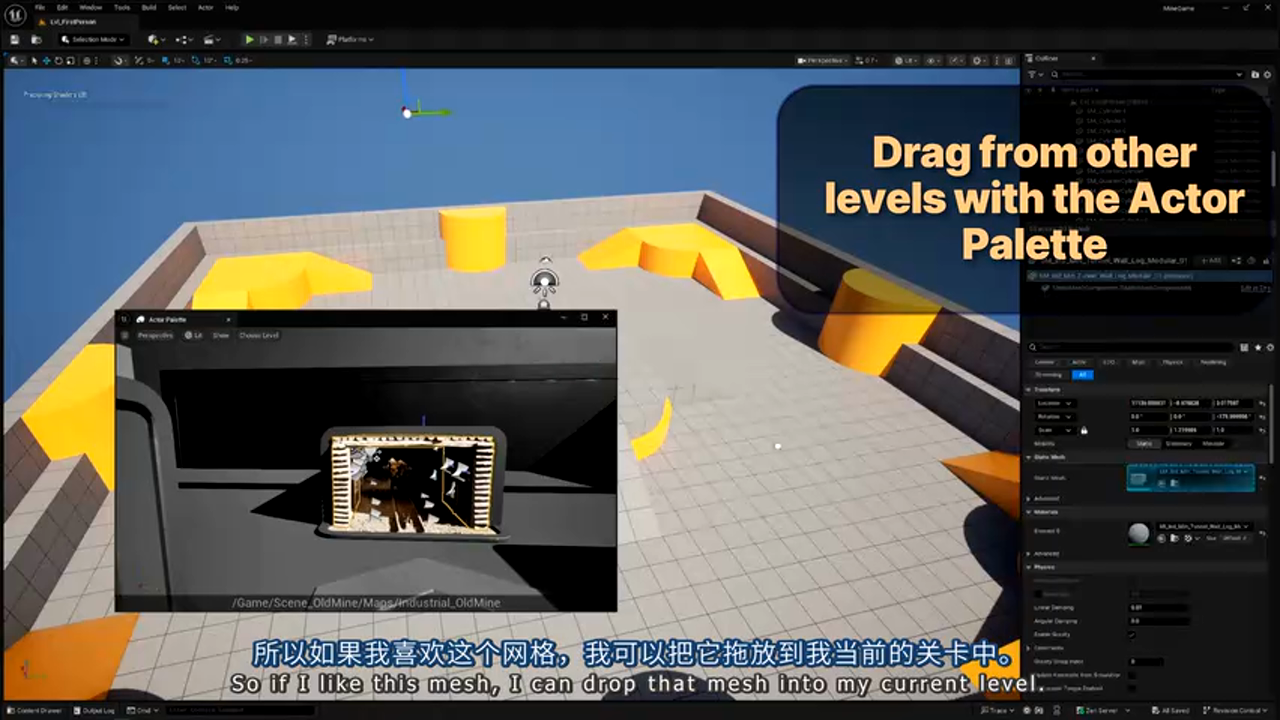Open the Build menu
This screenshot has height=720, width=1280.
(149, 7)
